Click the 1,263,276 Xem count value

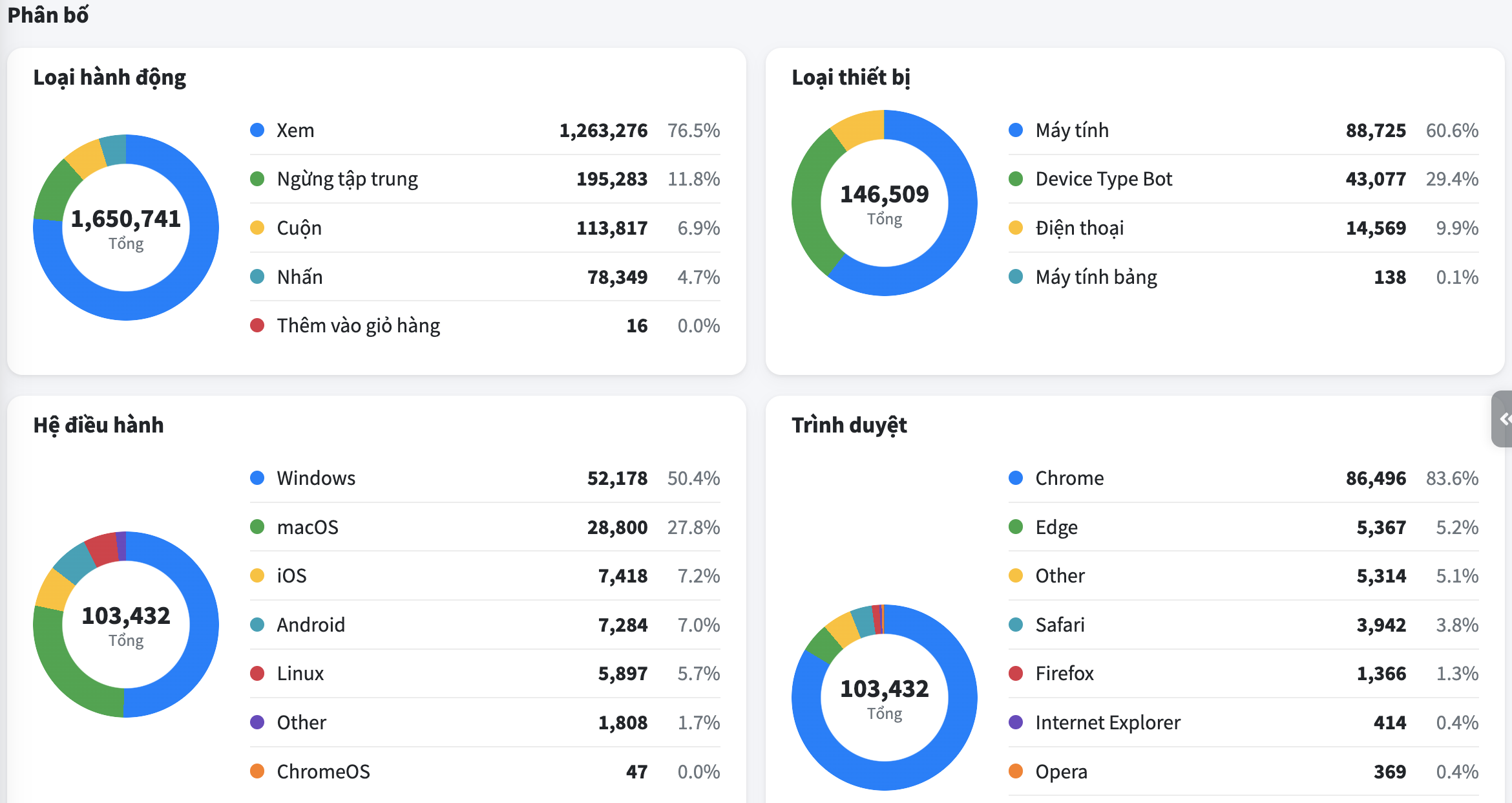pos(603,131)
